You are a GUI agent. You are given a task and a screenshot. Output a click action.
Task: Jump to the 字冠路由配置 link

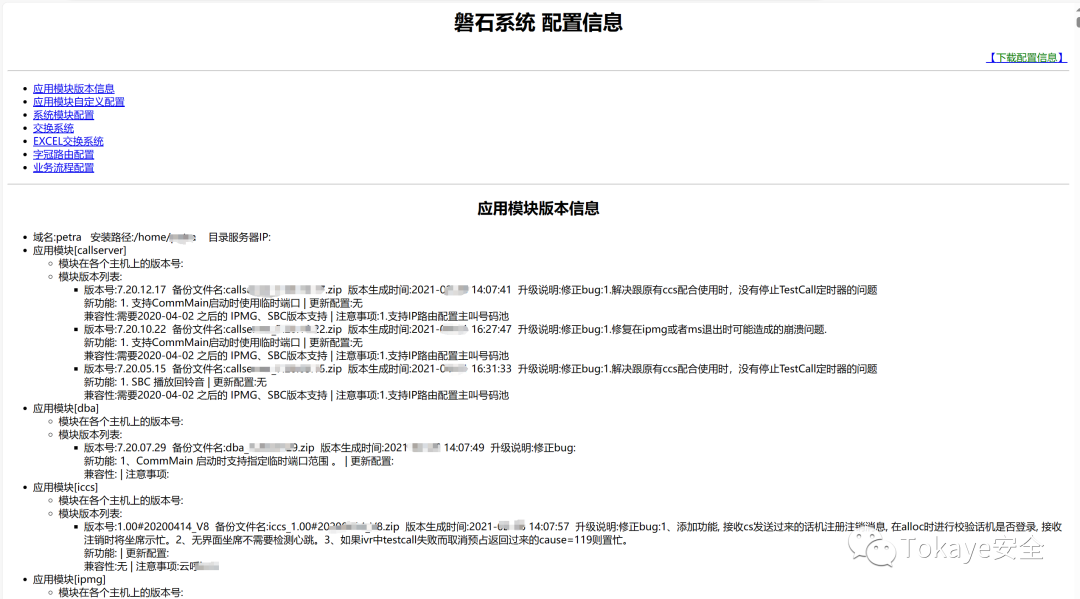pyautogui.click(x=63, y=154)
